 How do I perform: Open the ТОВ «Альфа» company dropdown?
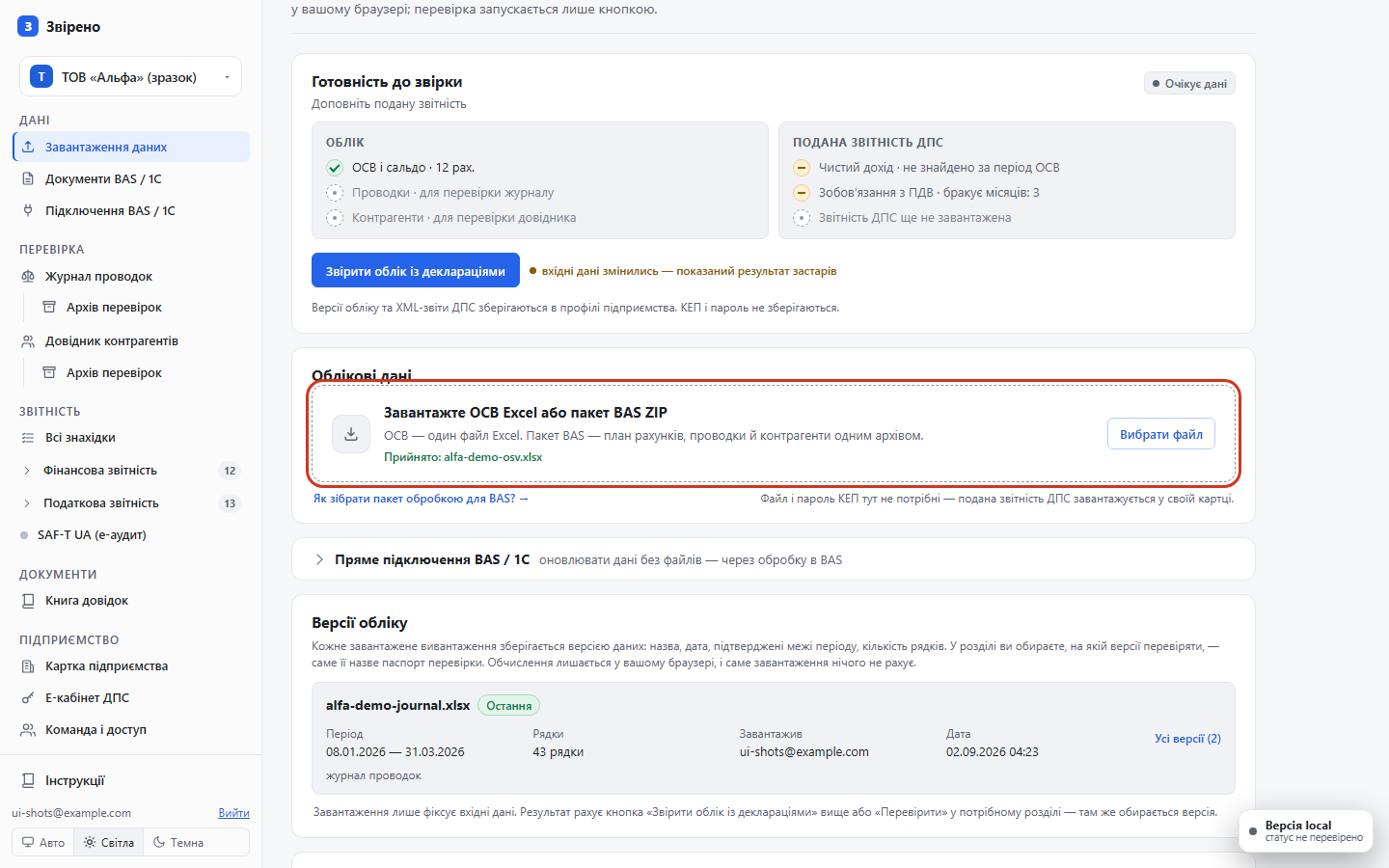click(x=130, y=77)
